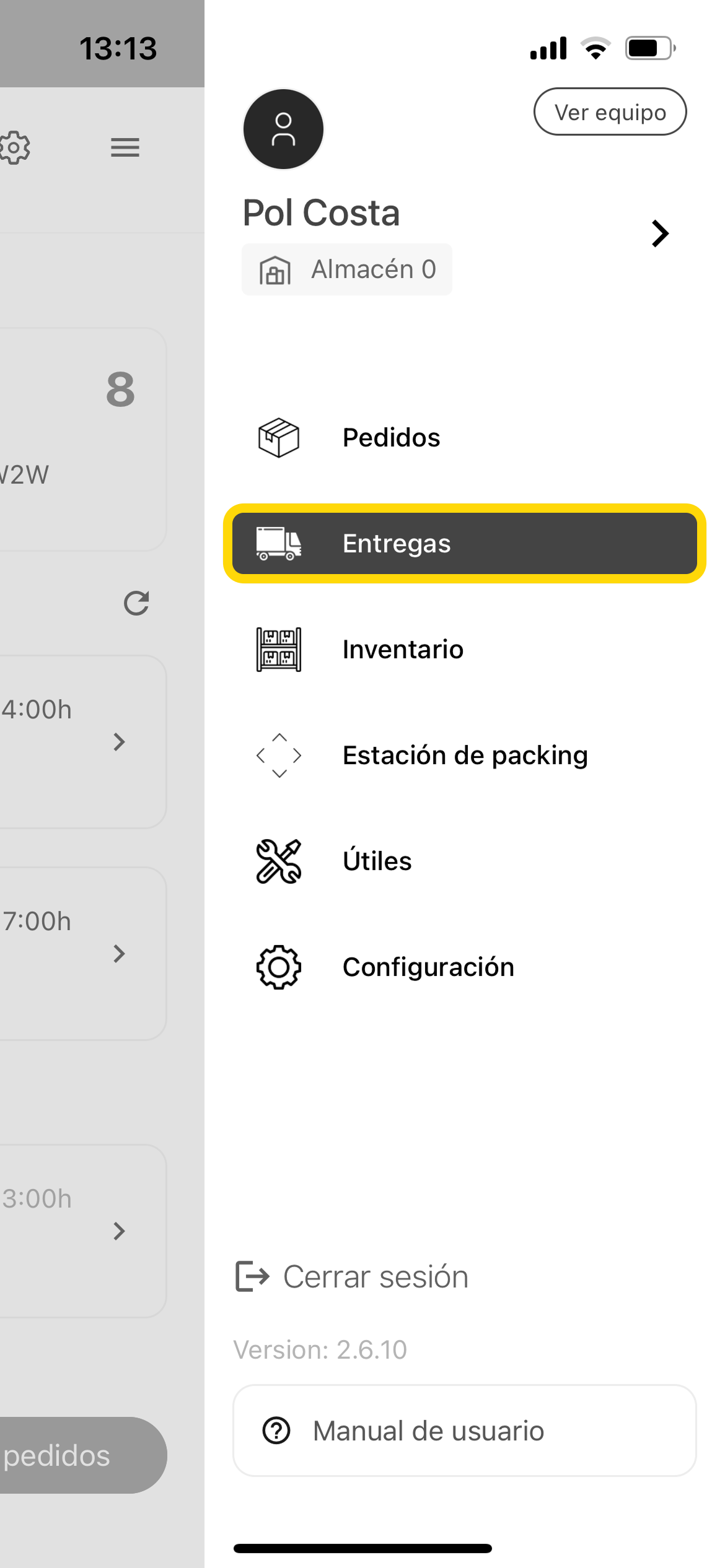Tap the user profile avatar icon
The width and height of the screenshot is (725, 1568).
[283, 129]
